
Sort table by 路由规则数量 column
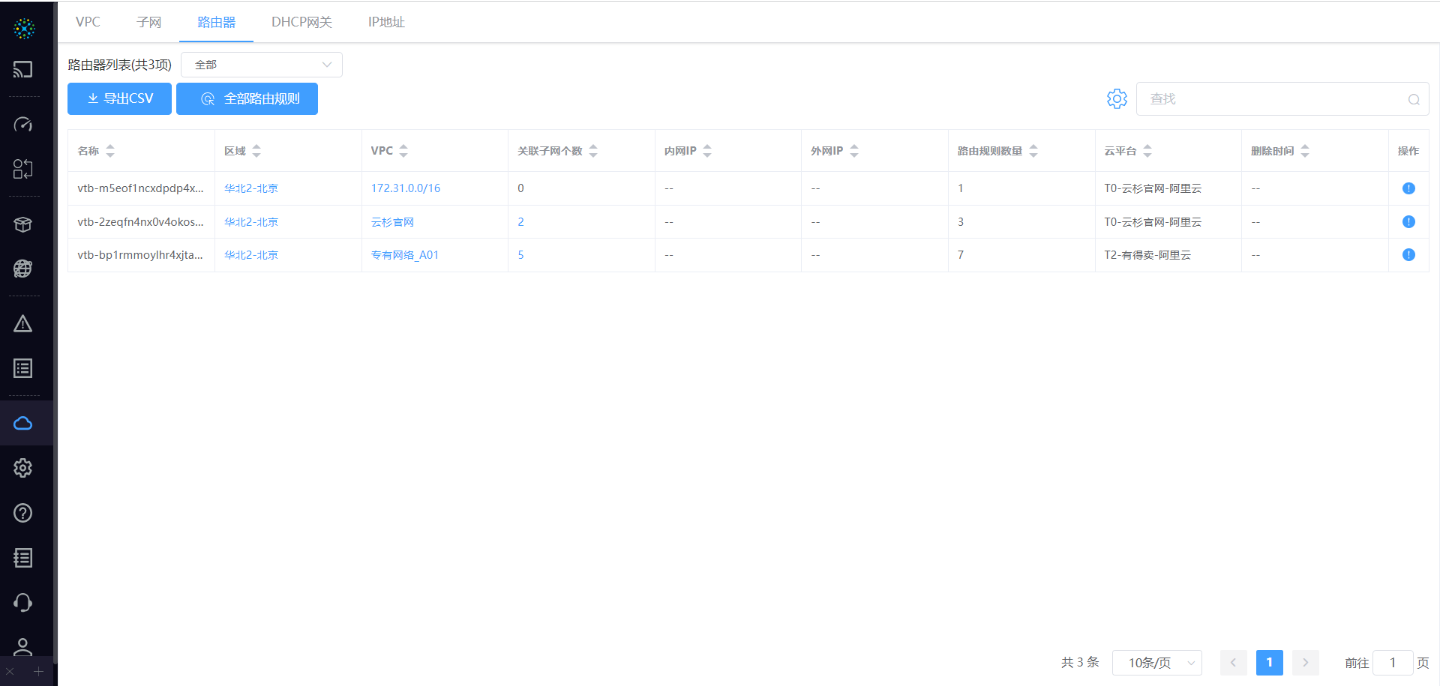1033,151
